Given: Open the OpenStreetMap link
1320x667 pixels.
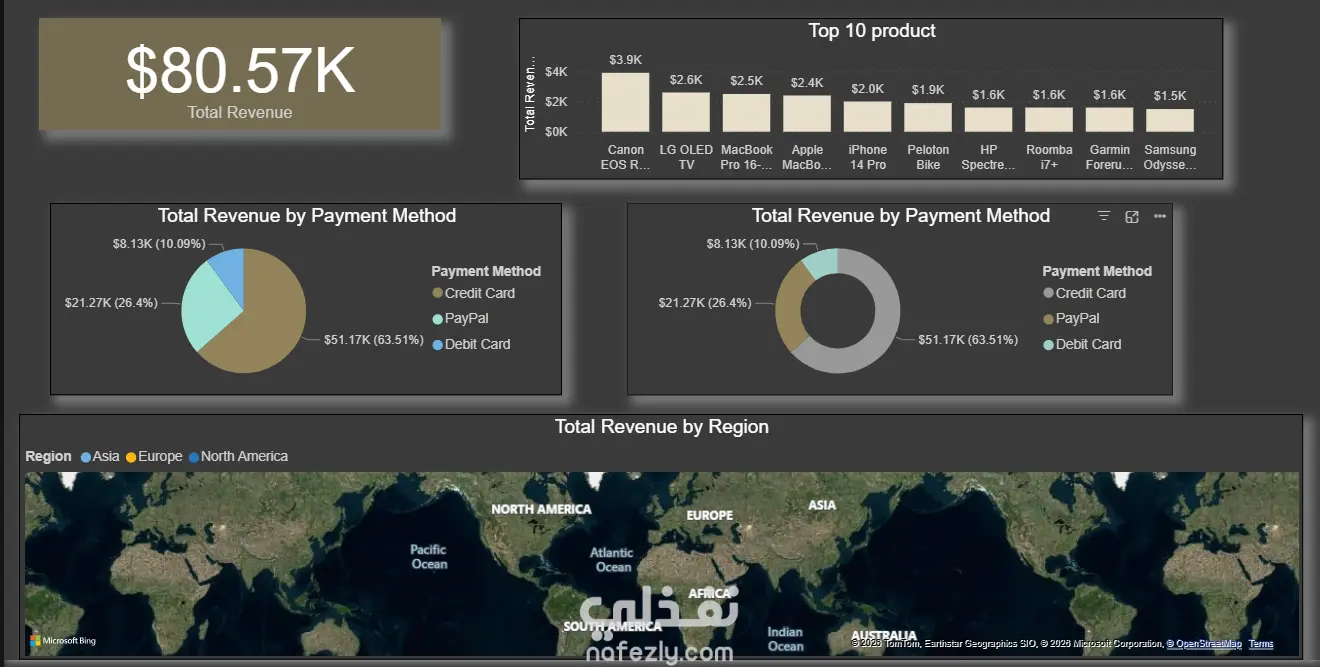Looking at the screenshot, I should pos(1208,644).
